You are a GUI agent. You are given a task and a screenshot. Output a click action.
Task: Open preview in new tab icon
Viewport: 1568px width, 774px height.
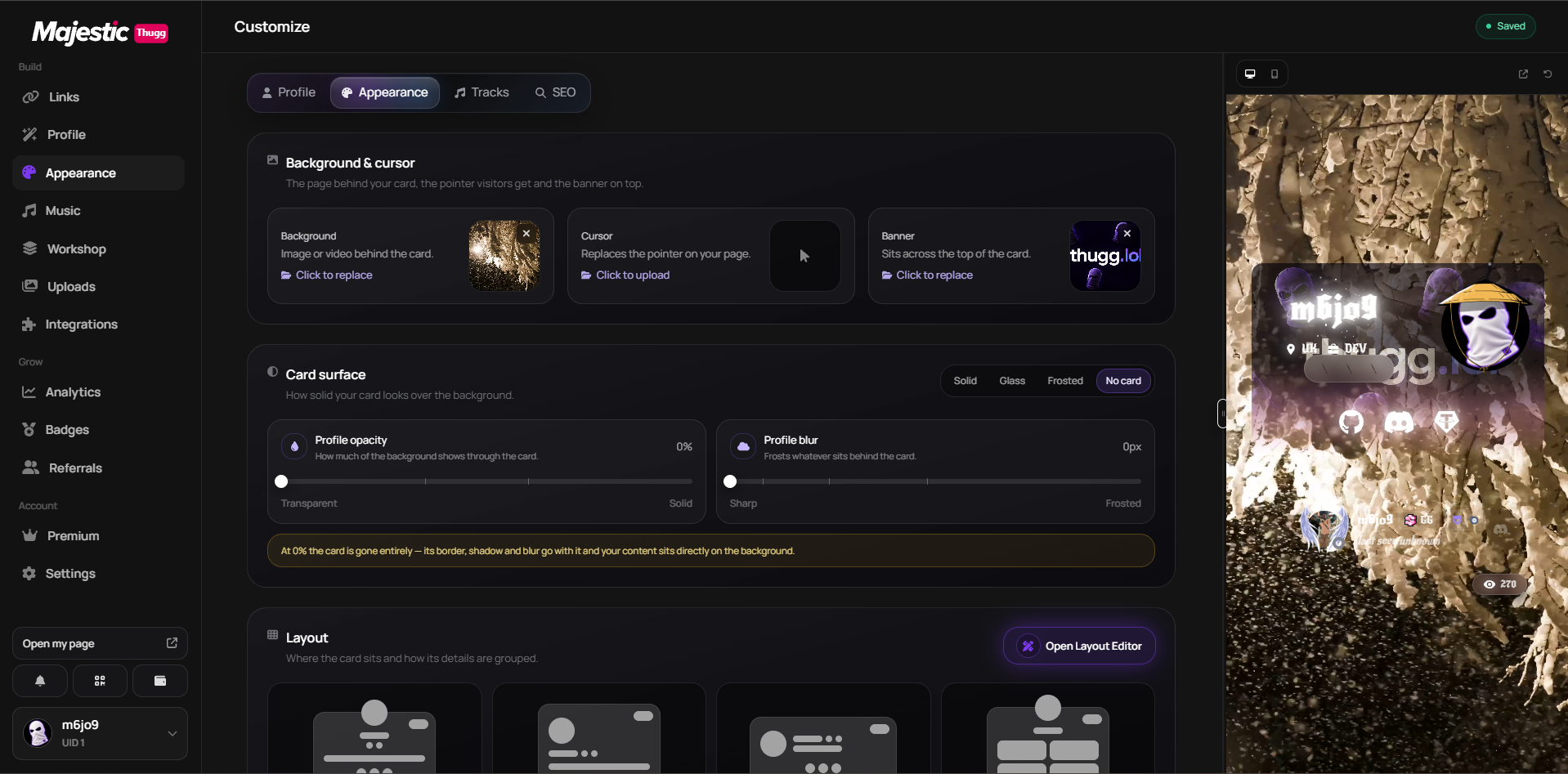(x=1523, y=74)
